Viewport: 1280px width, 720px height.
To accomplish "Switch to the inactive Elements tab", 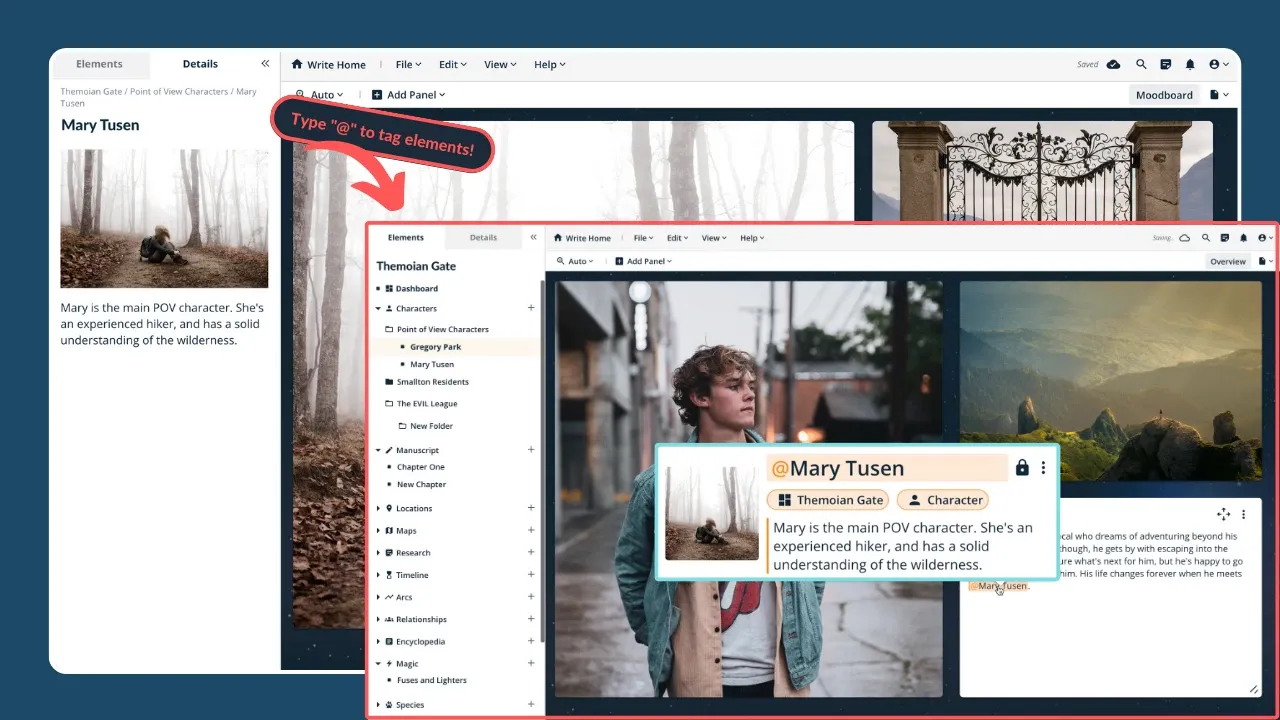I will tap(99, 64).
